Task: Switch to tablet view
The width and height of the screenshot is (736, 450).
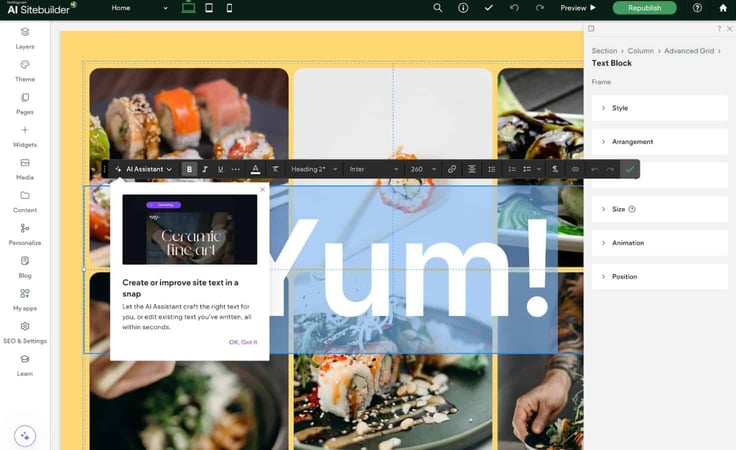Action: point(209,8)
